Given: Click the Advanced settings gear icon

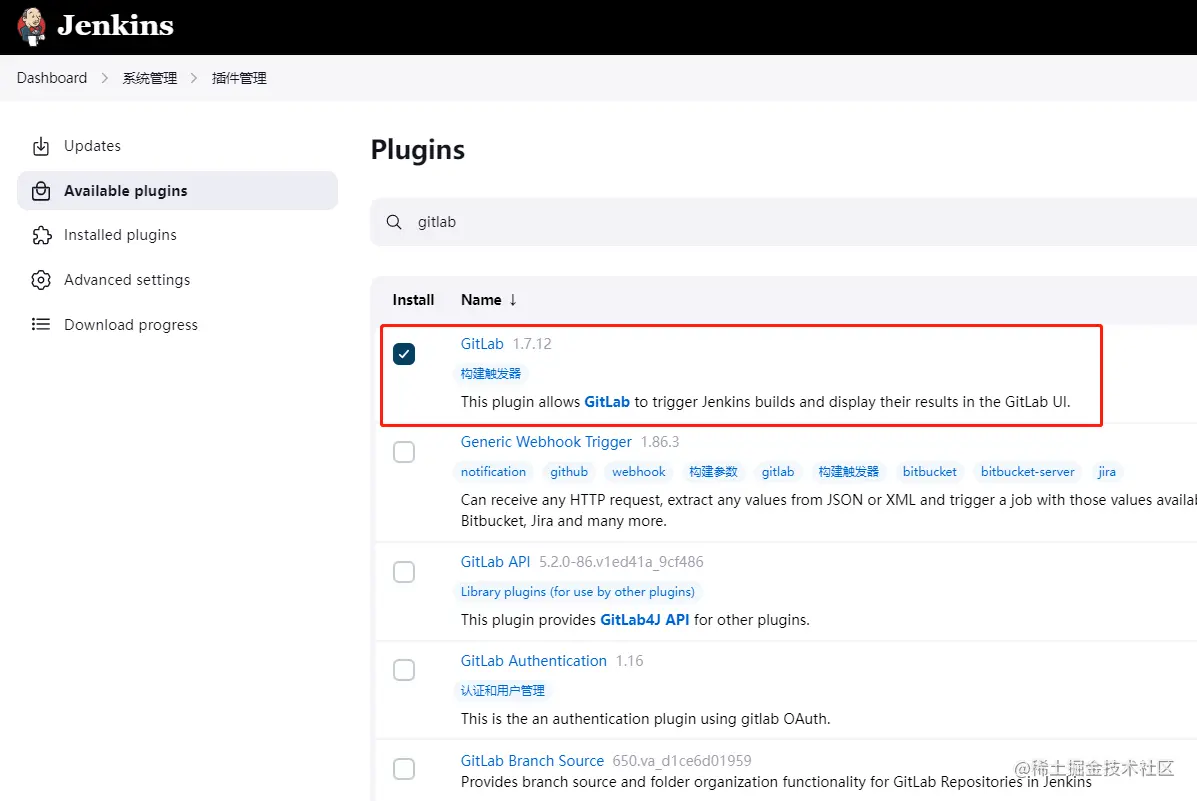Looking at the screenshot, I should (41, 280).
